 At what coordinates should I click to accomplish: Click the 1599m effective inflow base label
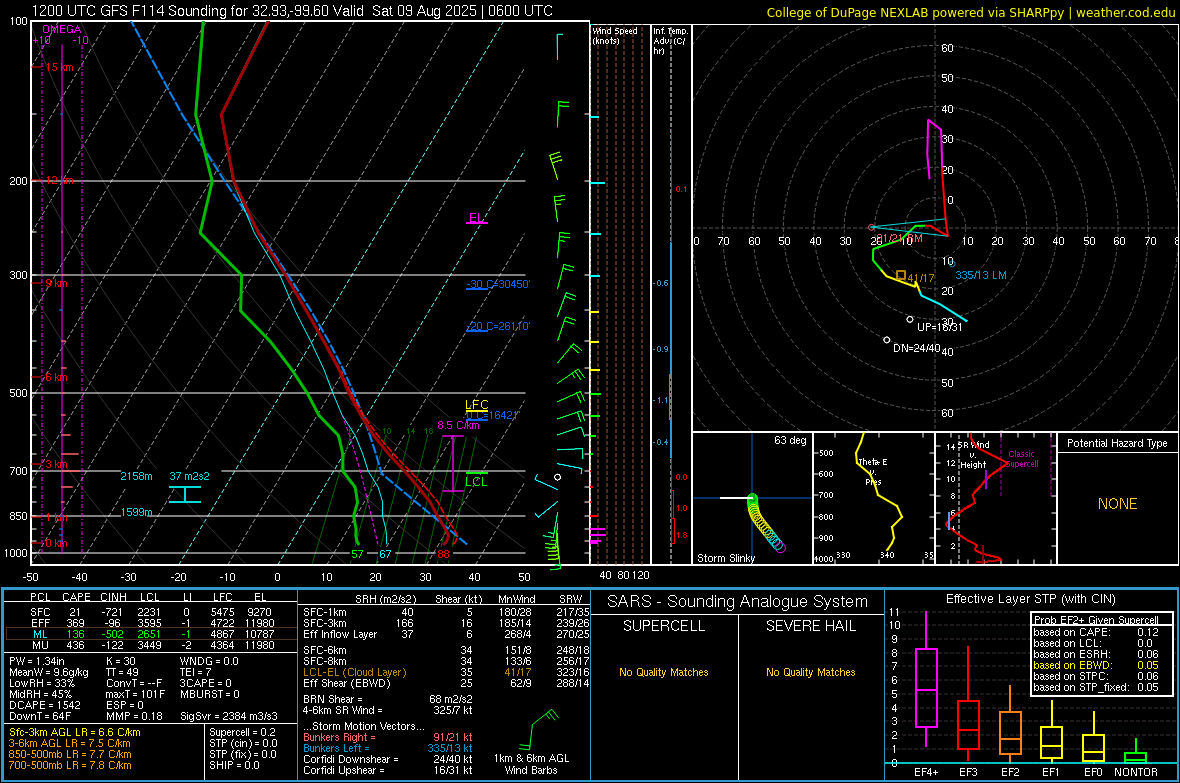click(136, 512)
